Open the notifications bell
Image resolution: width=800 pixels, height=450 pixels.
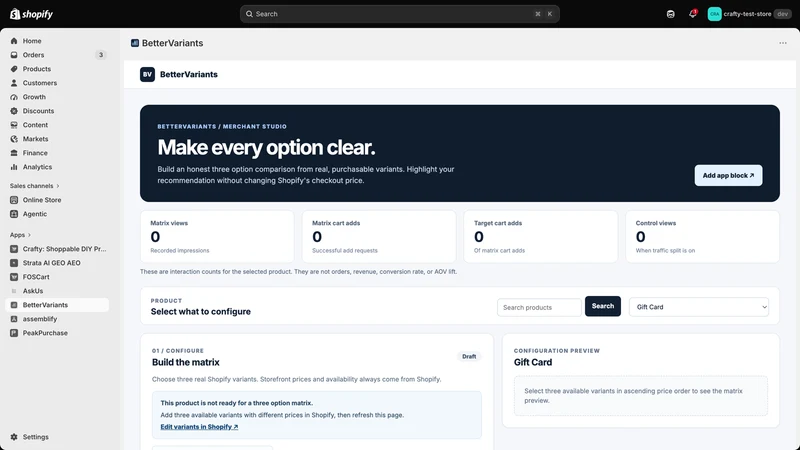pos(692,14)
